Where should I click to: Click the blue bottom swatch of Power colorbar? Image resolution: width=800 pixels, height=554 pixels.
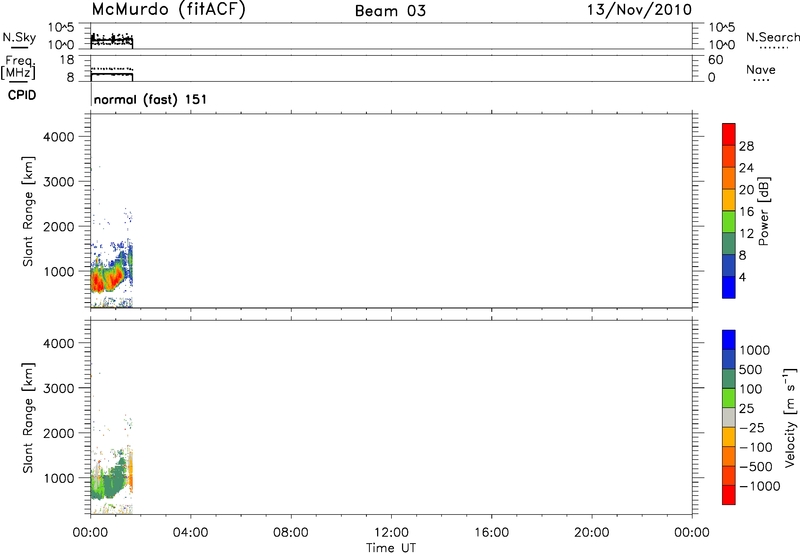pos(729,287)
